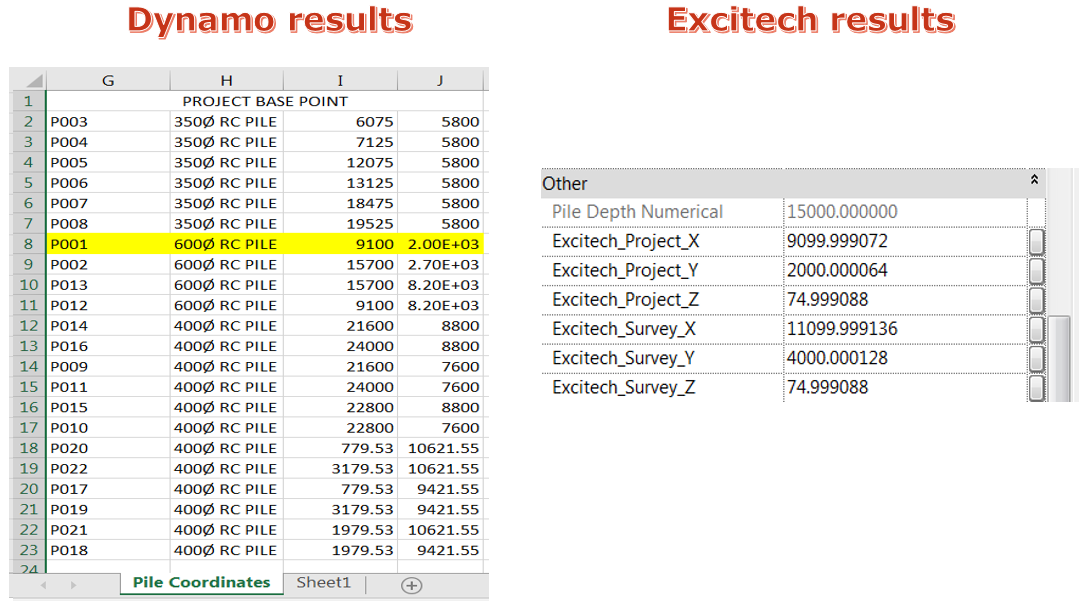1086x608 pixels.
Task: Select the cell with value '18475'
Action: (340, 204)
